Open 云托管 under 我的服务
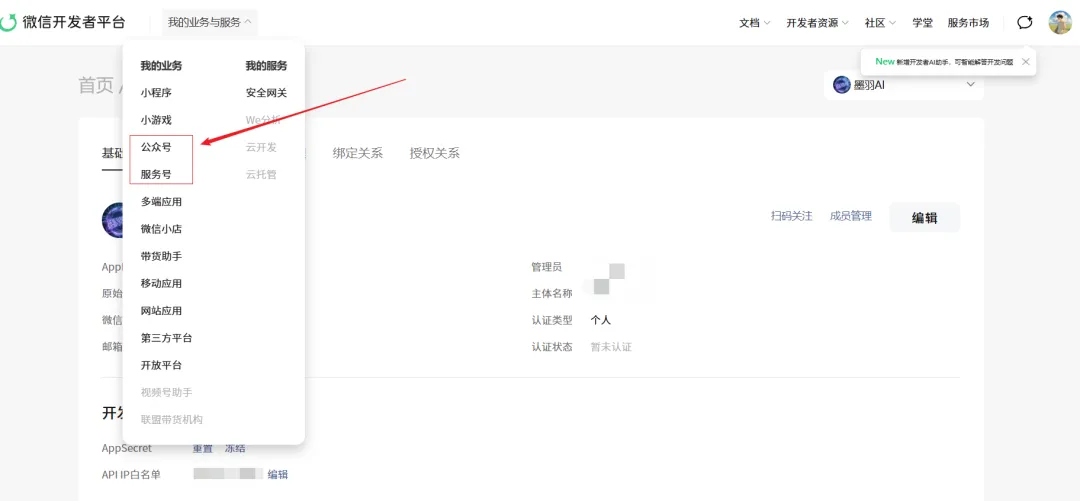Image resolution: width=1080 pixels, height=501 pixels. coord(261,175)
